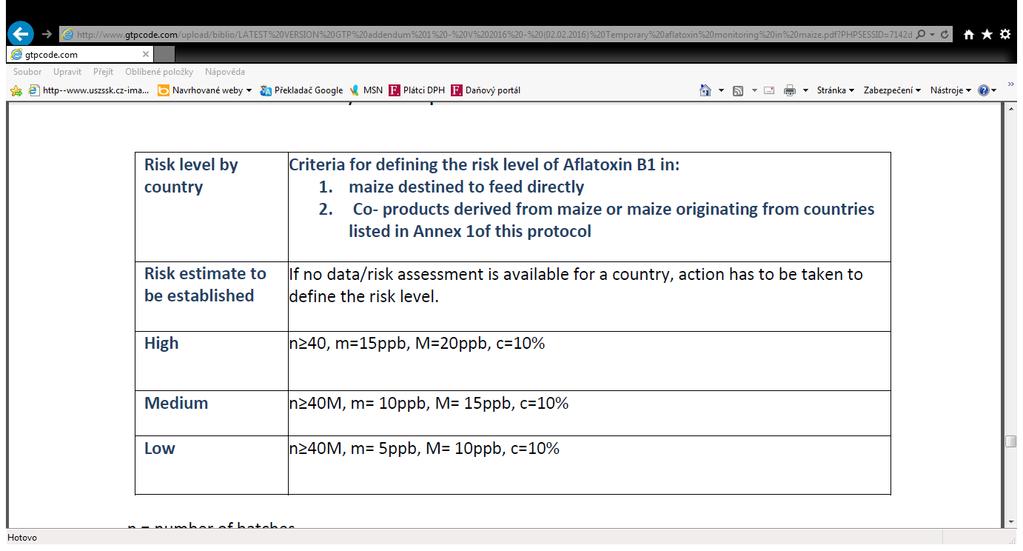
Task: Open the Nápověda menu
Action: click(225, 72)
